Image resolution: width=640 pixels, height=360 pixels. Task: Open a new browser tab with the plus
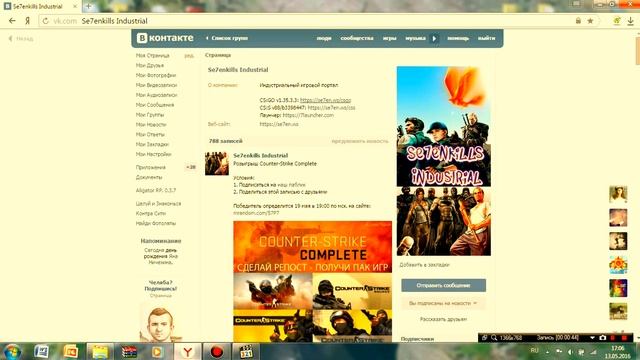[x=89, y=6]
